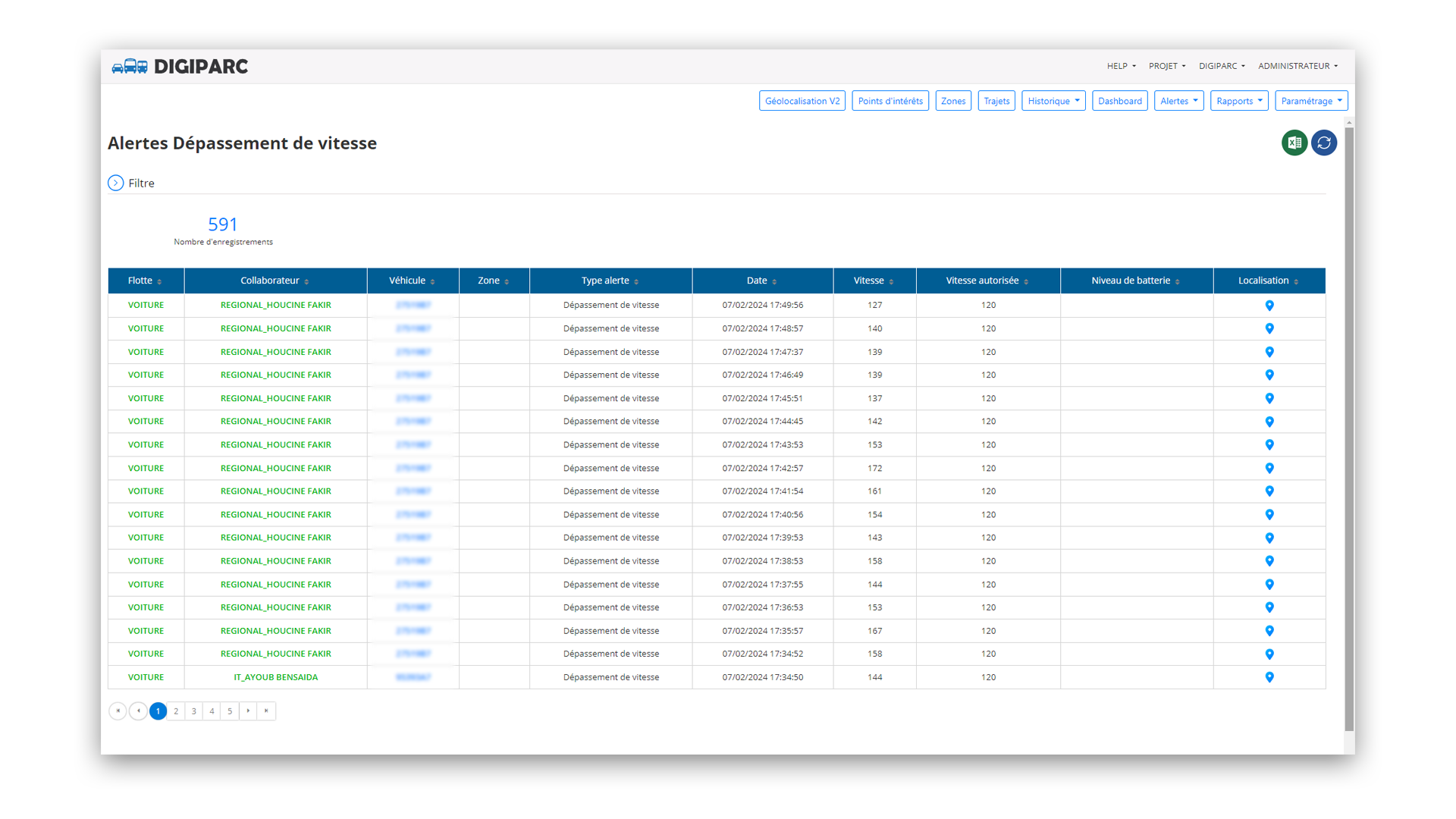Open the Trajets page
This screenshot has width=1456, height=819.
click(996, 101)
